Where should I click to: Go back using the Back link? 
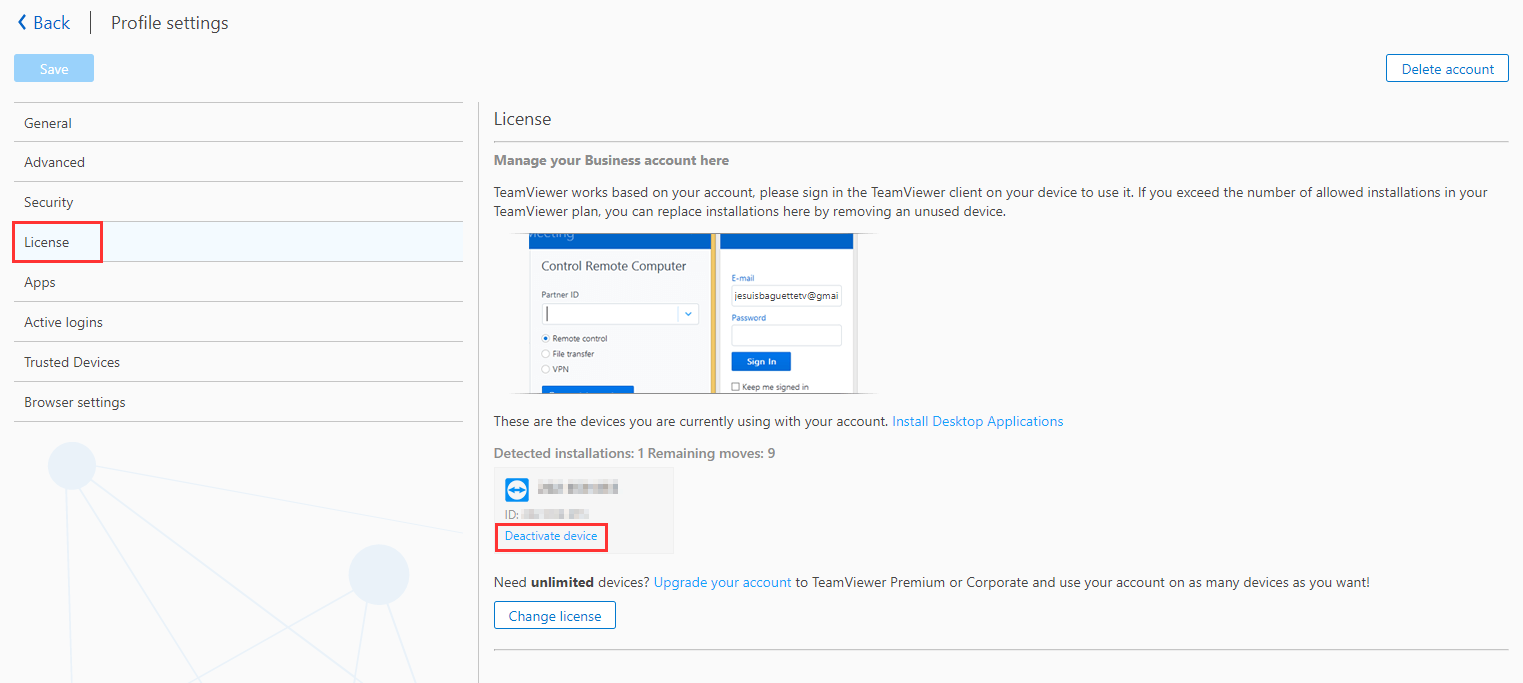44,22
